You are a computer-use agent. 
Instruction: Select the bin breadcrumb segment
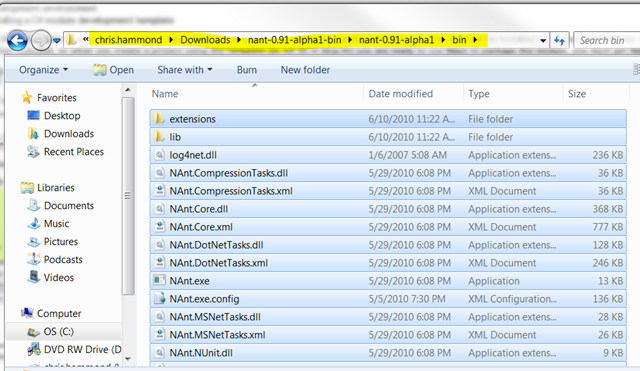(459, 40)
